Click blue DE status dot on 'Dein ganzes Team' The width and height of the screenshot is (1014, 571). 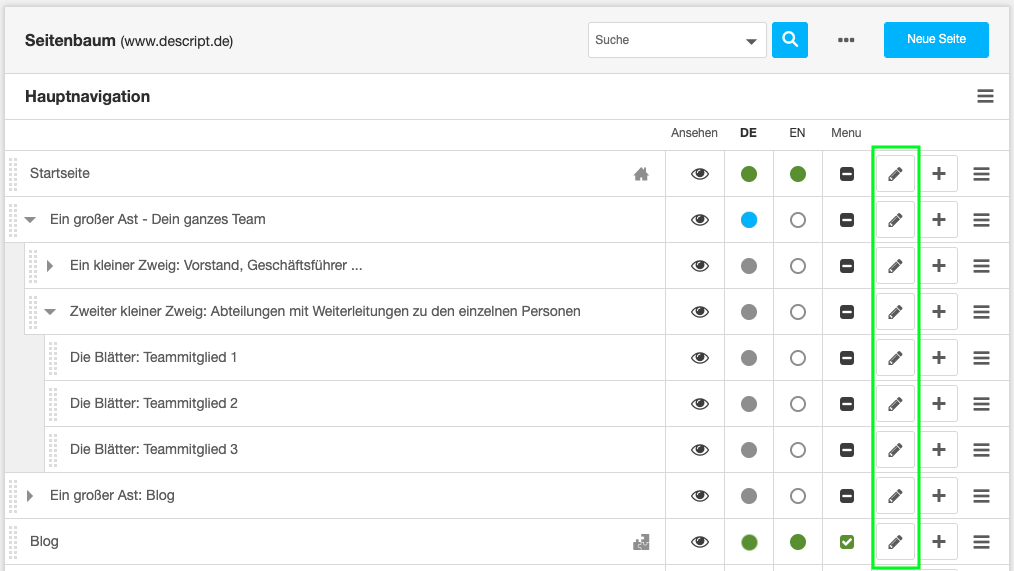[x=748, y=220]
